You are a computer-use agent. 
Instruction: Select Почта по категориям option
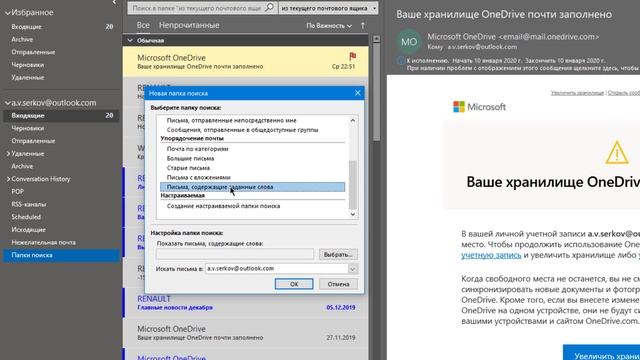click(197, 149)
